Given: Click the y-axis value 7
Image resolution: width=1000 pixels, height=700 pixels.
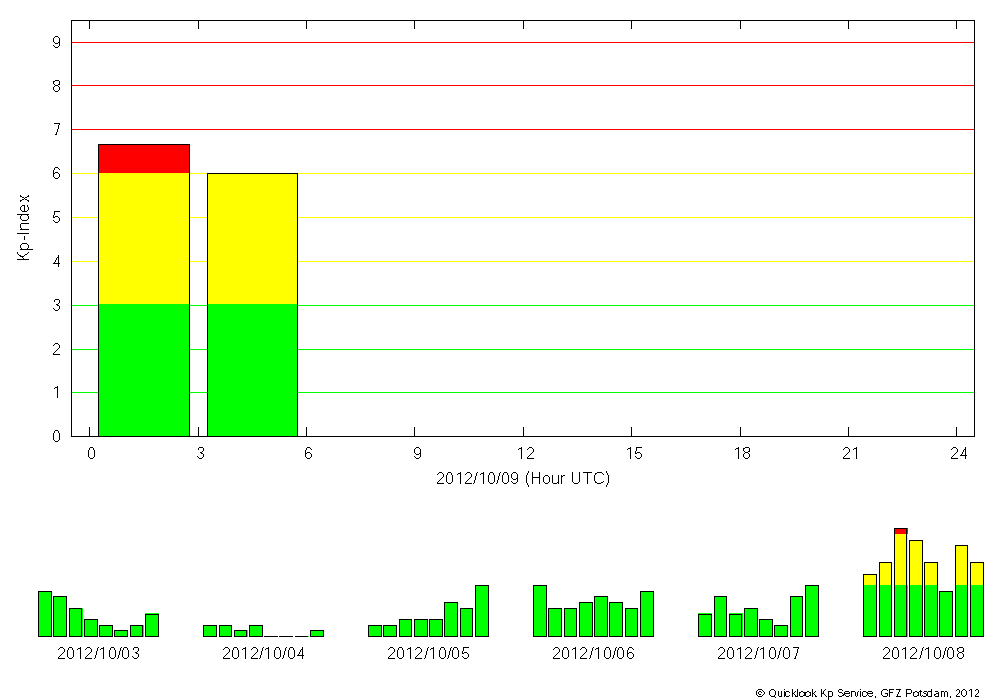Looking at the screenshot, I should (x=57, y=130).
